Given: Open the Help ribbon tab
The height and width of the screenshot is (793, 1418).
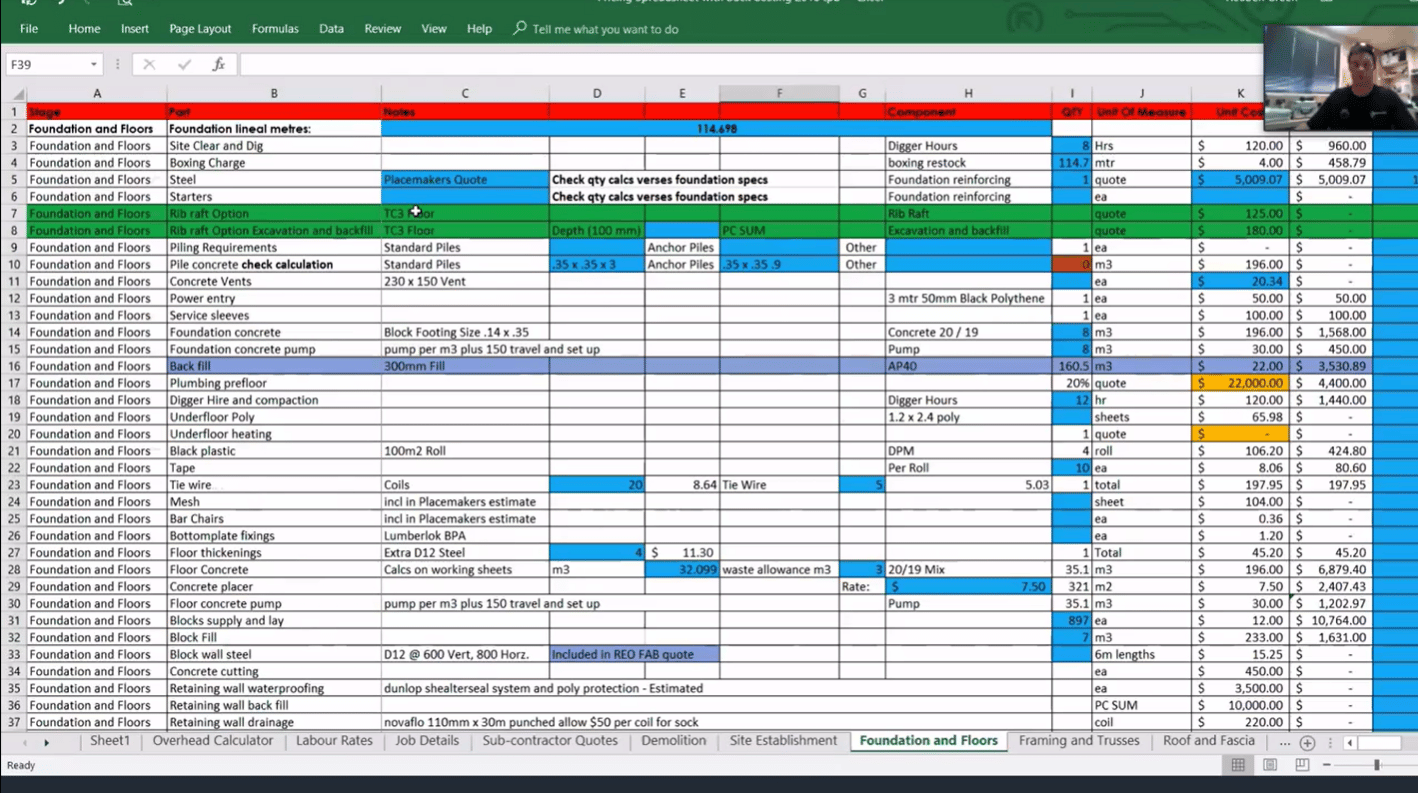Looking at the screenshot, I should point(479,29).
